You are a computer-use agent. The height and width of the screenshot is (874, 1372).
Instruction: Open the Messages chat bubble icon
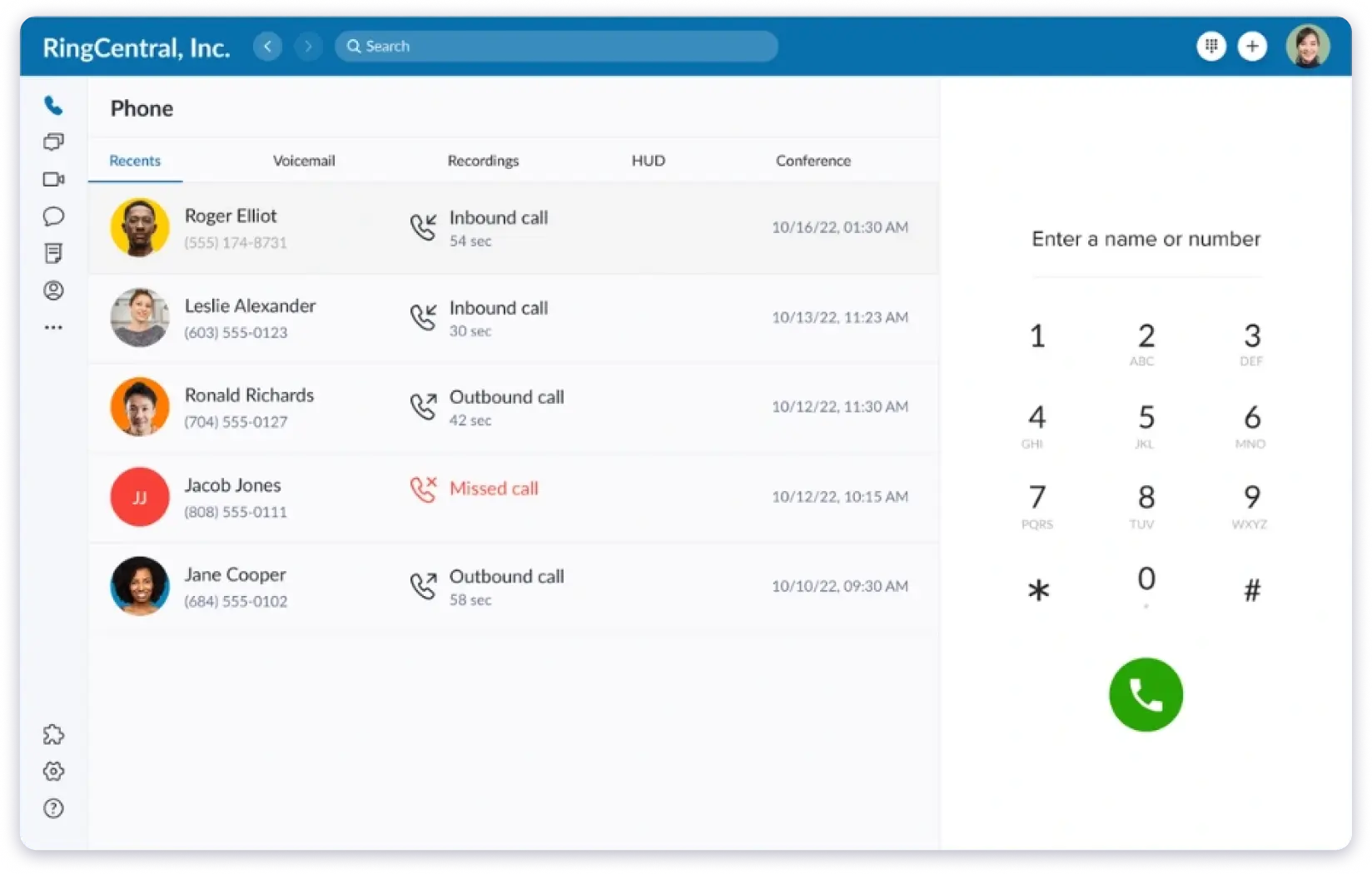(x=53, y=216)
